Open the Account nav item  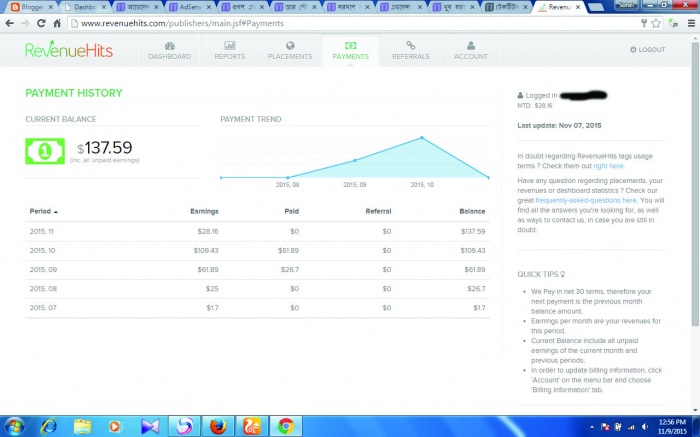[x=471, y=50]
